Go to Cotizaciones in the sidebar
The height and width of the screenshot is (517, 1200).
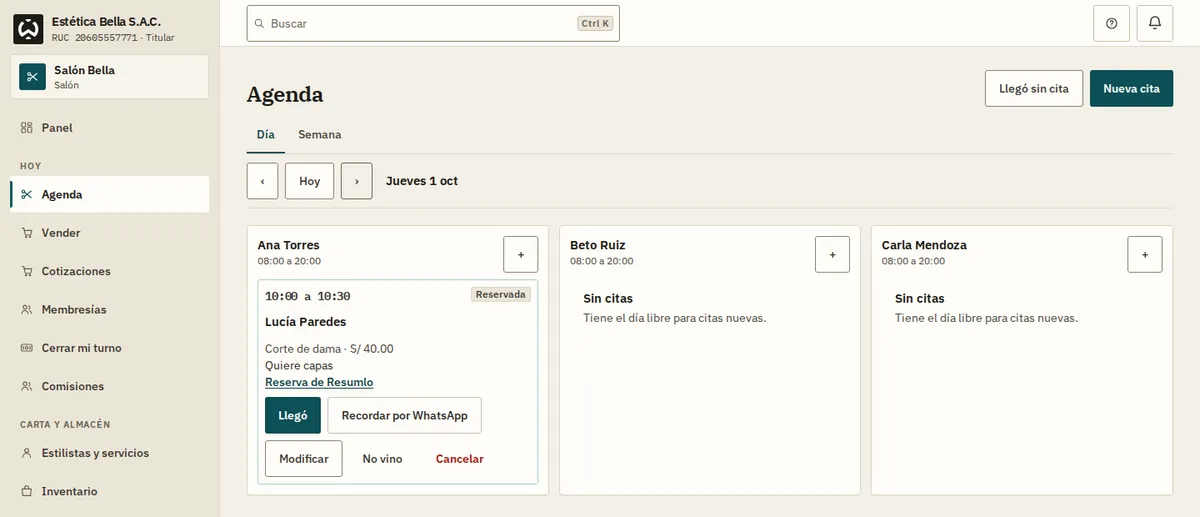110,271
